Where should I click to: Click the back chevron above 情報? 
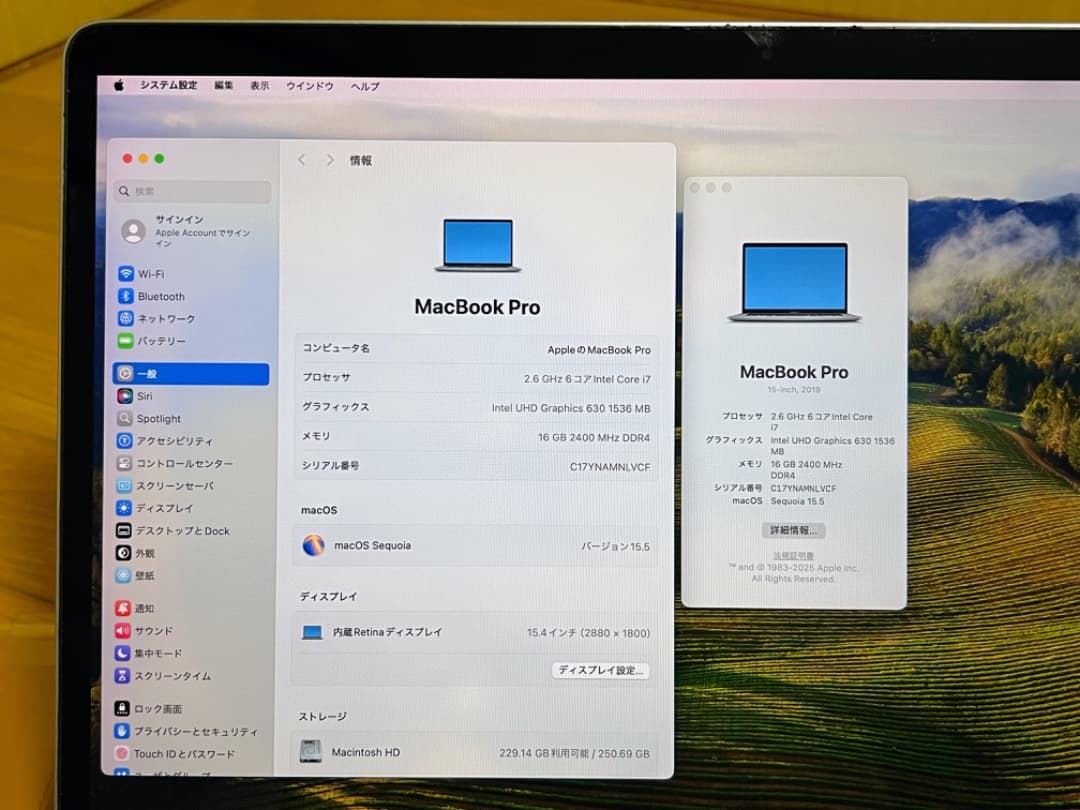pos(302,158)
